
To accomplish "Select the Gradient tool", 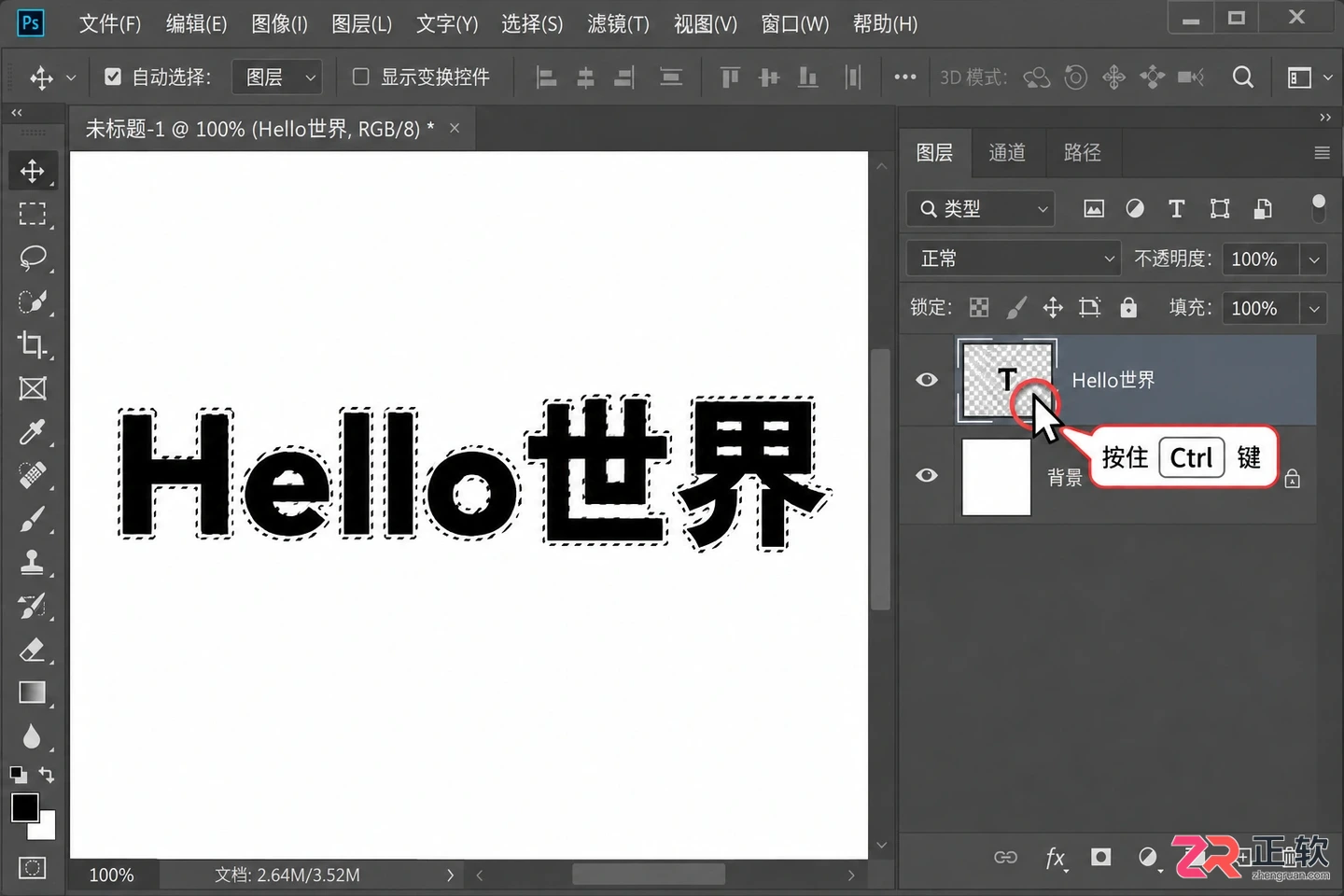I will [x=33, y=693].
